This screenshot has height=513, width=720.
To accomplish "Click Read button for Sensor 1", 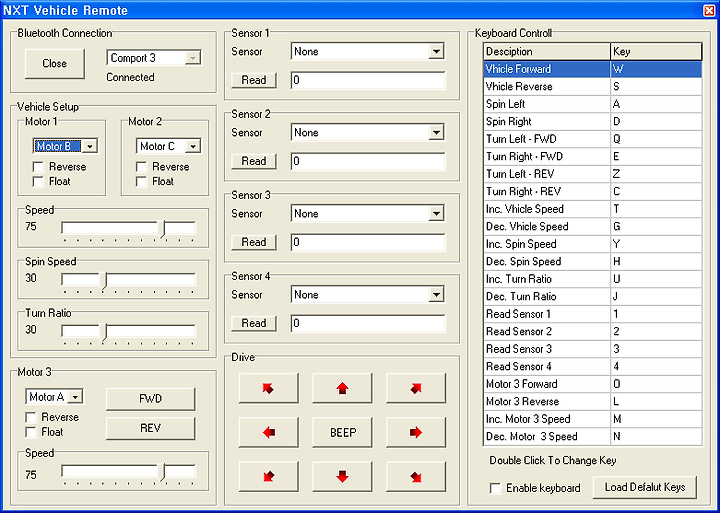I will (x=254, y=80).
